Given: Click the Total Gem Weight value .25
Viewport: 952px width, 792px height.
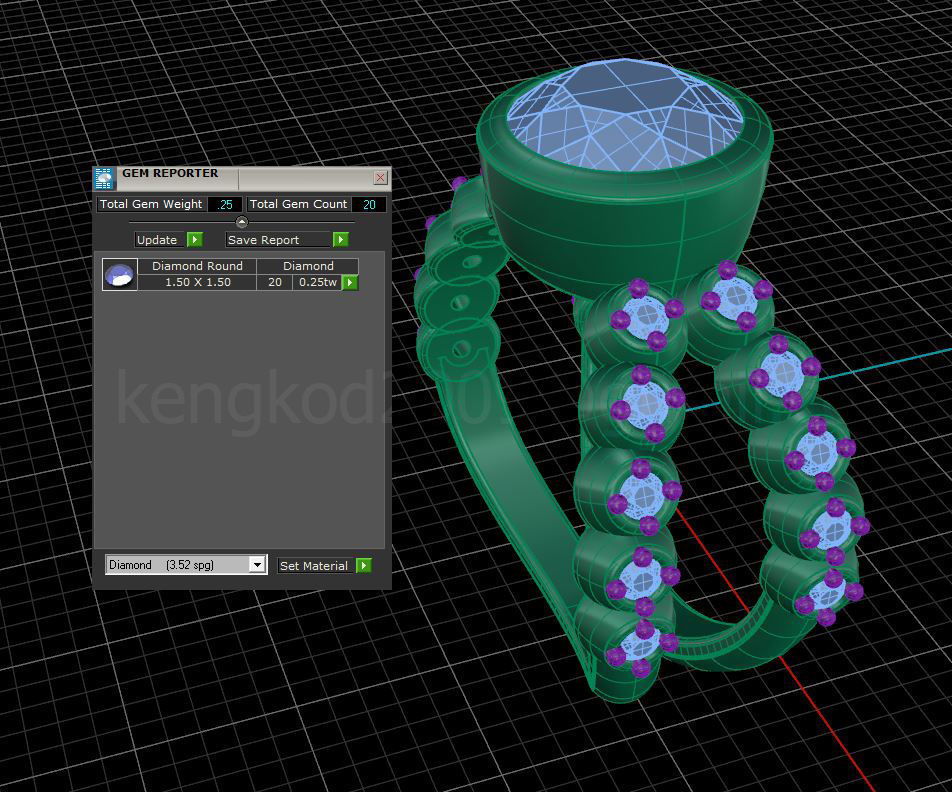Looking at the screenshot, I should click(x=225, y=204).
